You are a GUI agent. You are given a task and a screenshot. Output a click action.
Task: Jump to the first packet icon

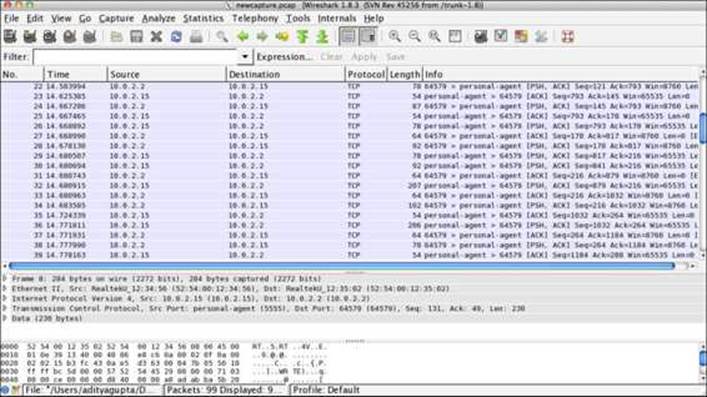pos(302,37)
